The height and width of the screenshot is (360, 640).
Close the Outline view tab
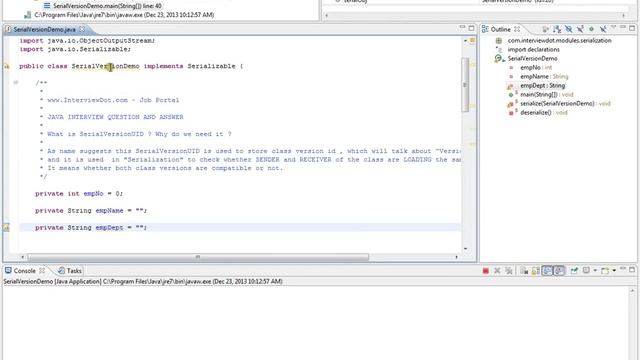tap(517, 29)
